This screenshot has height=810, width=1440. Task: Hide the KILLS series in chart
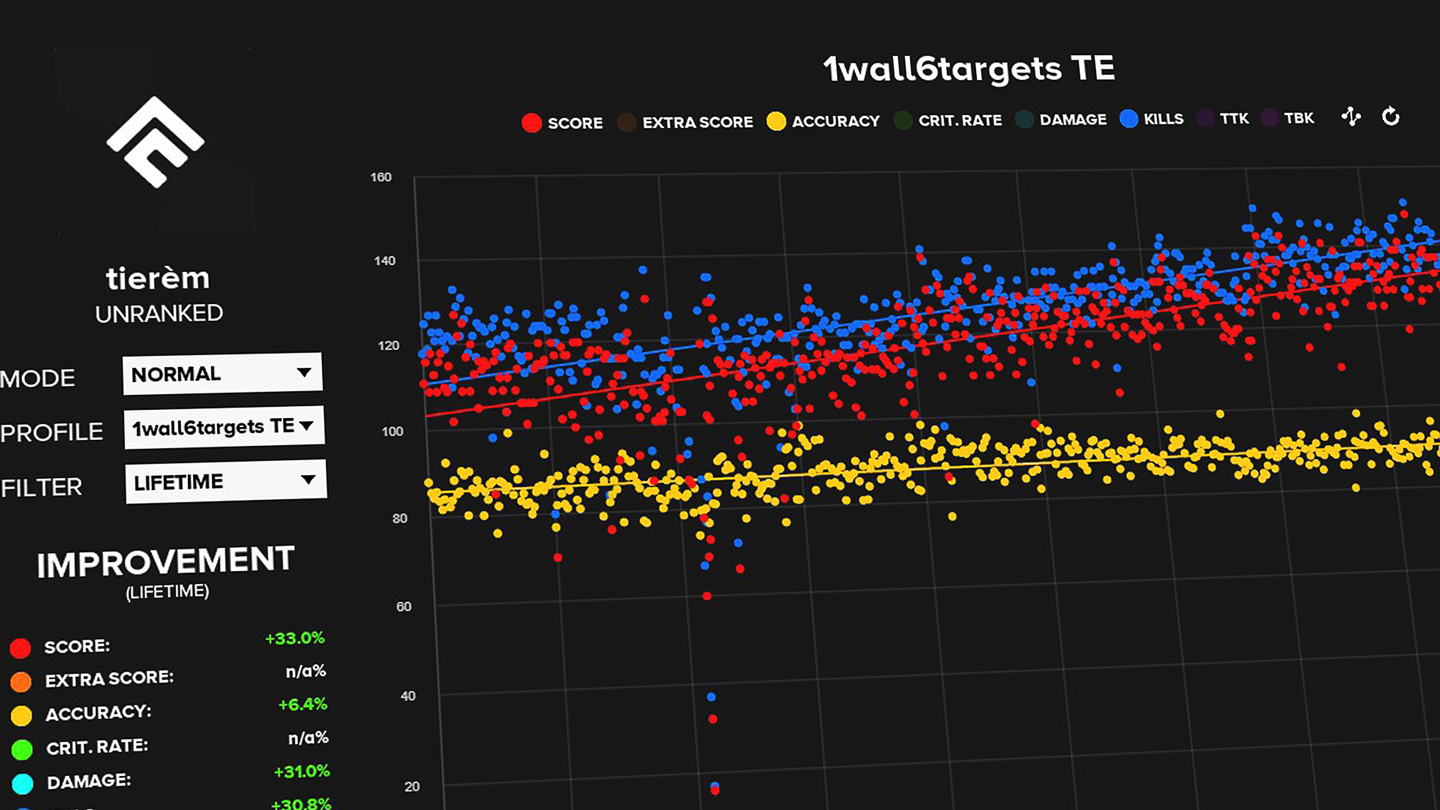[1152, 119]
